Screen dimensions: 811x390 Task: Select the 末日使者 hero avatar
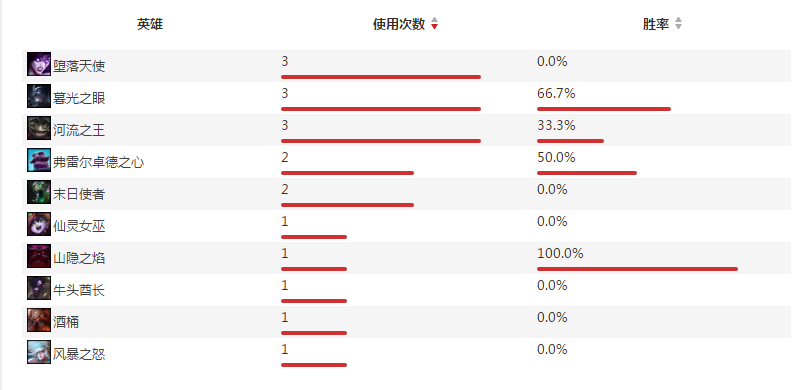[39, 192]
